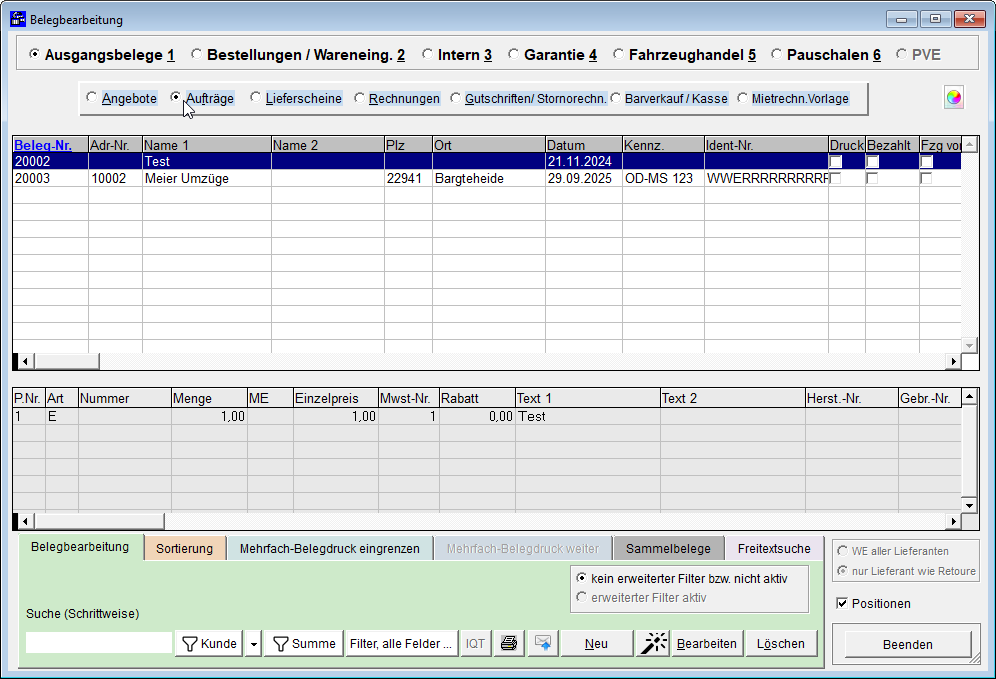The width and height of the screenshot is (996, 679).
Task: Click the Beenden button
Action: click(x=908, y=644)
